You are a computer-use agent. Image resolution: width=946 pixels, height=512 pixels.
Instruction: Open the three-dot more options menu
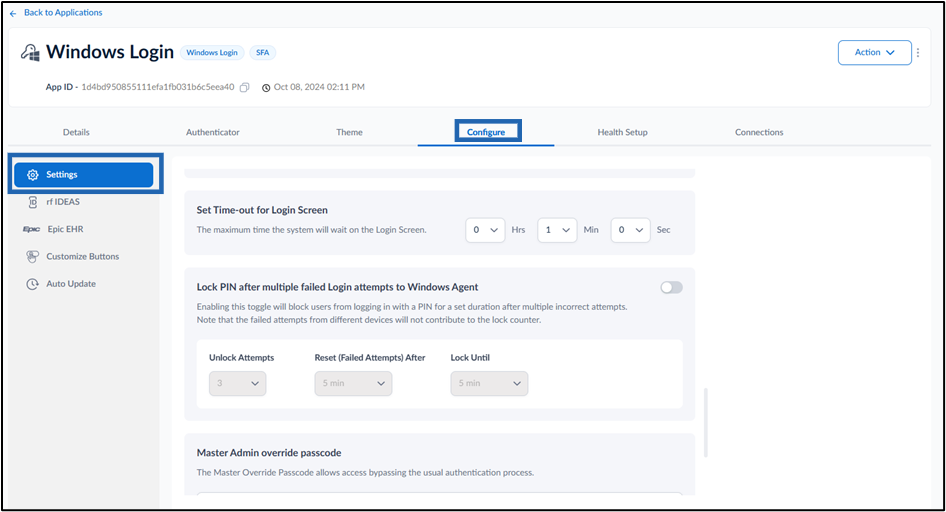(x=918, y=53)
